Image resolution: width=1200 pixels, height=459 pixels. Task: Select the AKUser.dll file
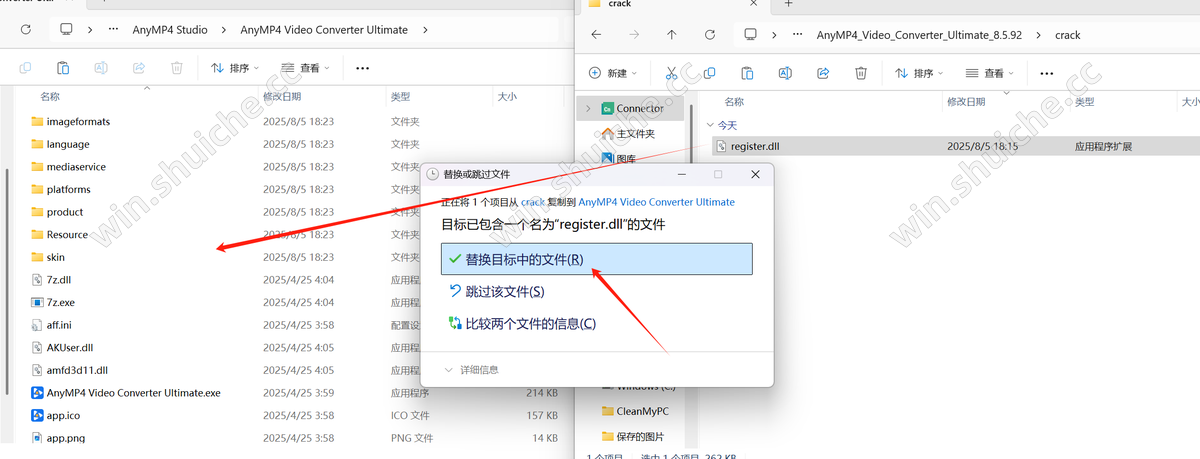pyautogui.click(x=70, y=348)
